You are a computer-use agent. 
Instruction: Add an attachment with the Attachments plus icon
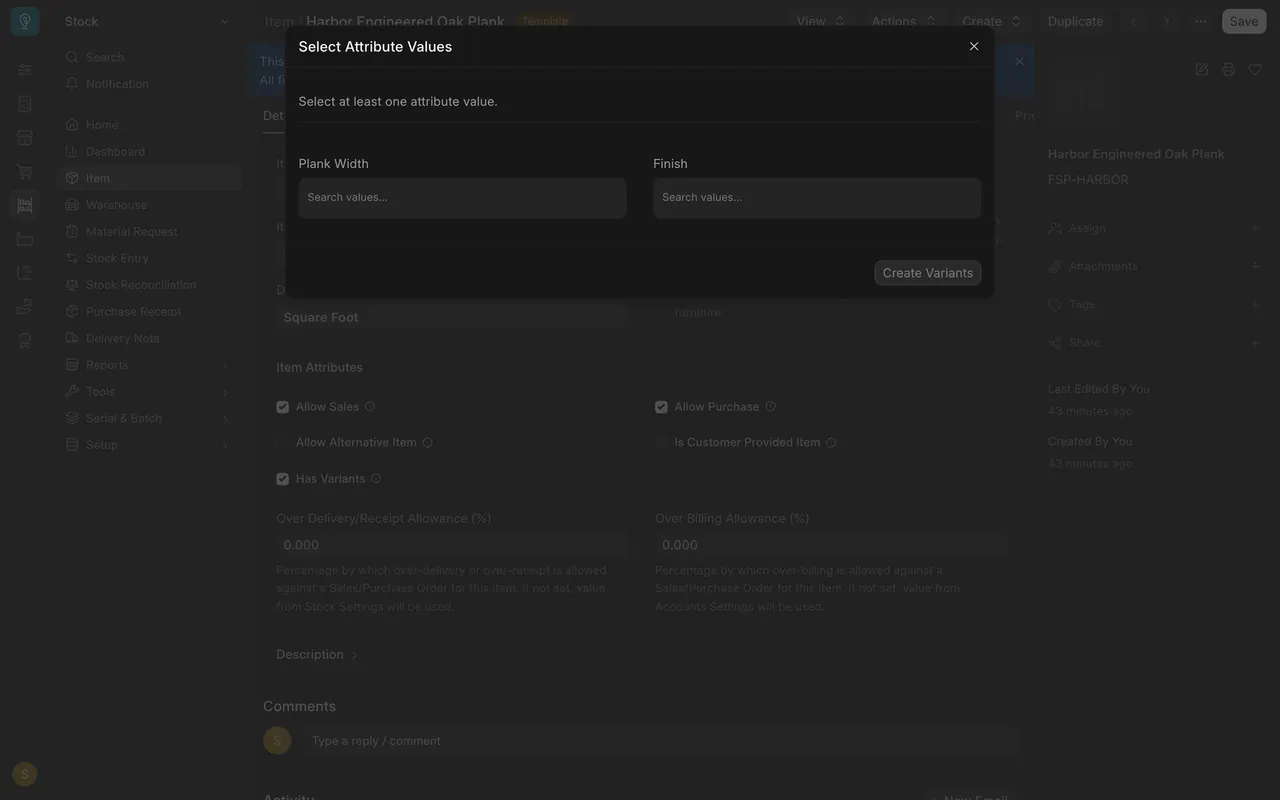point(1255,266)
